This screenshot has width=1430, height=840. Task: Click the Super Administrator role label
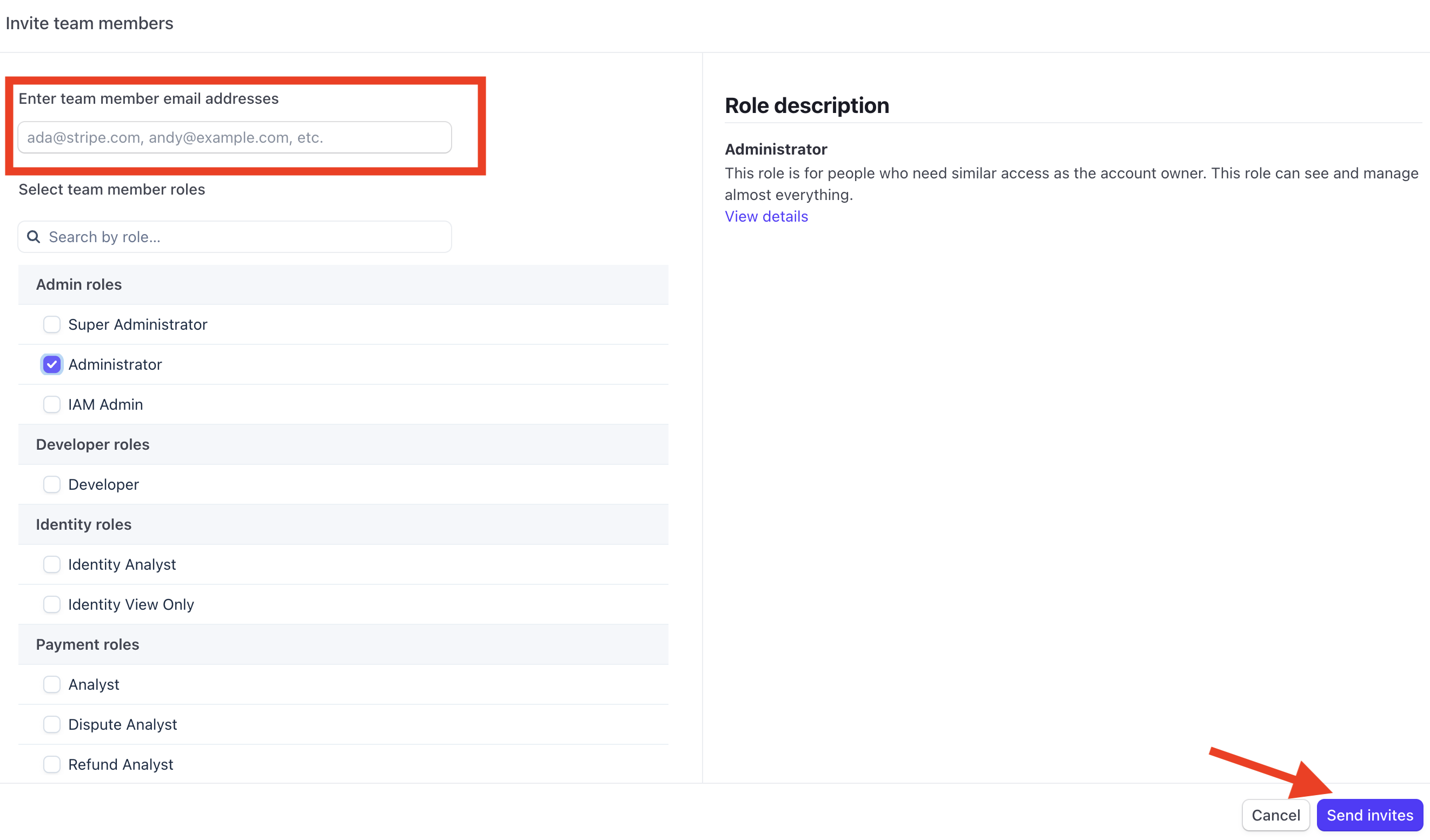pyautogui.click(x=138, y=324)
